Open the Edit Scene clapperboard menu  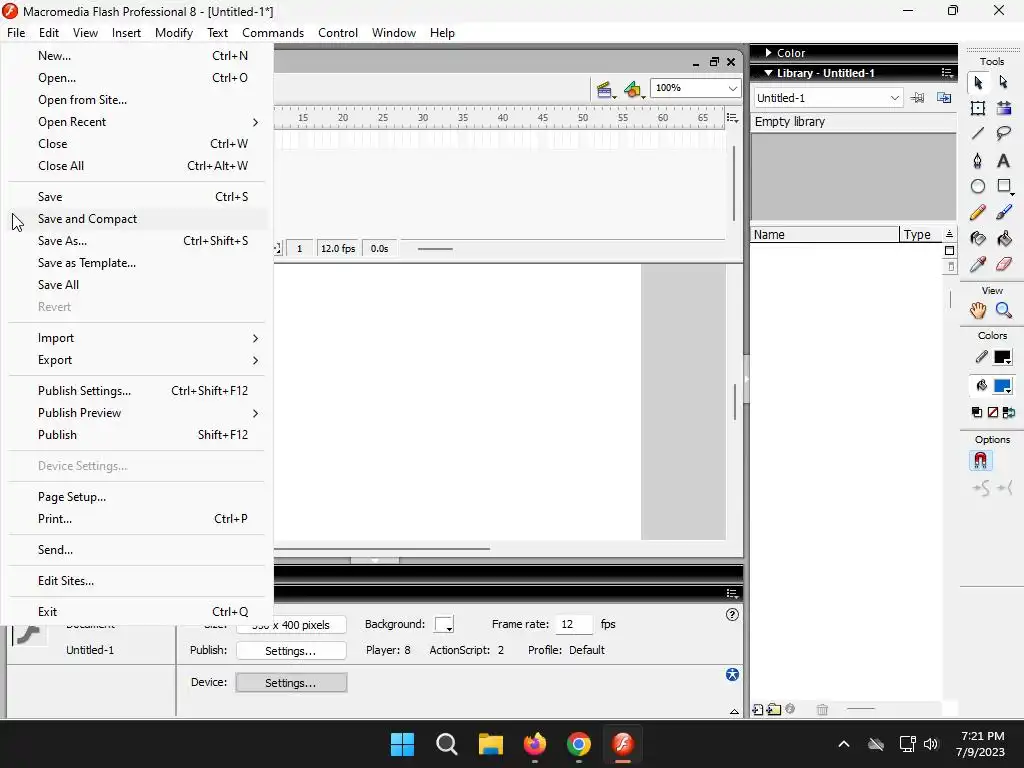605,89
